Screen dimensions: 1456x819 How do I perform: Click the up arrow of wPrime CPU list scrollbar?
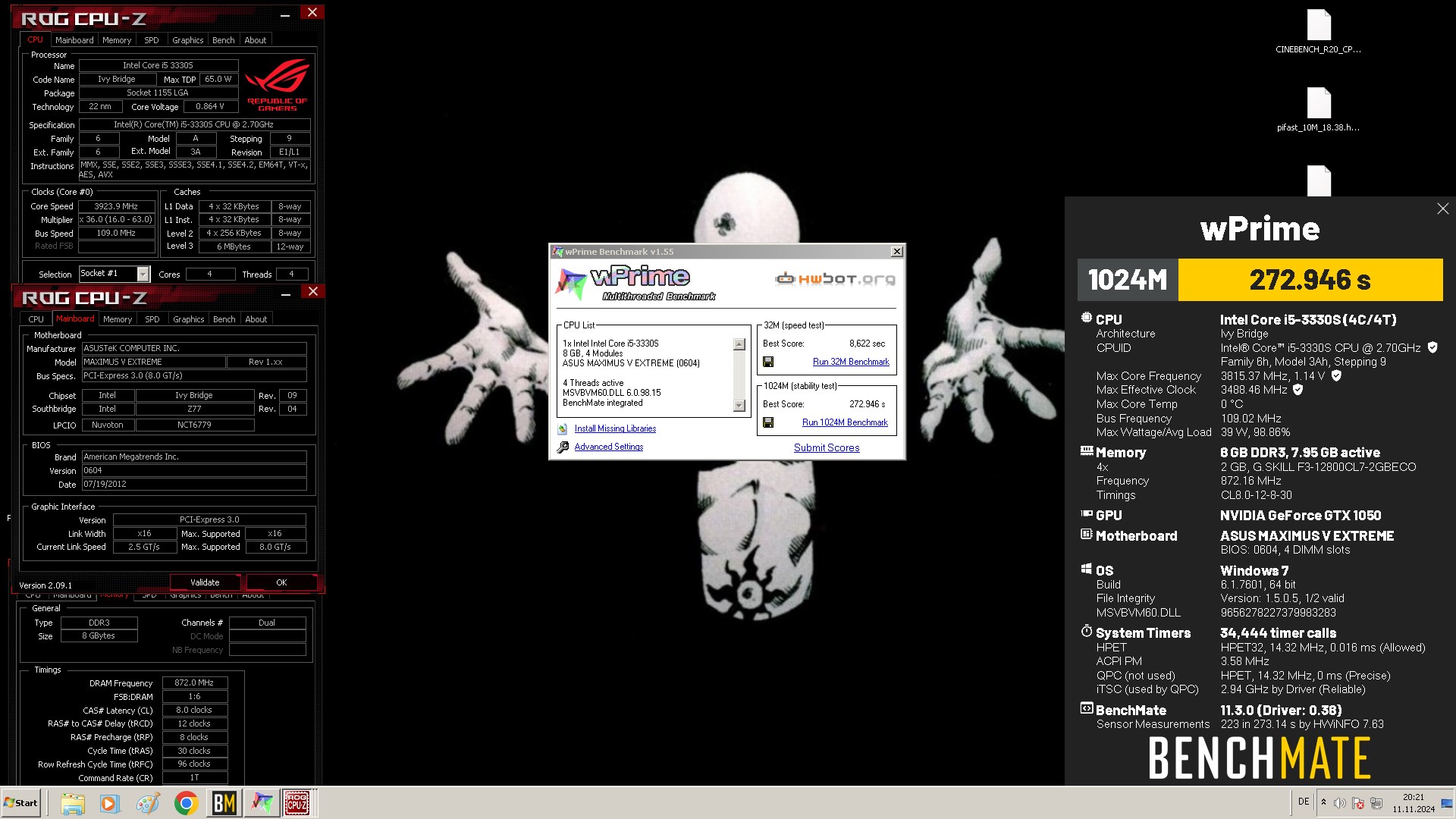tap(739, 344)
